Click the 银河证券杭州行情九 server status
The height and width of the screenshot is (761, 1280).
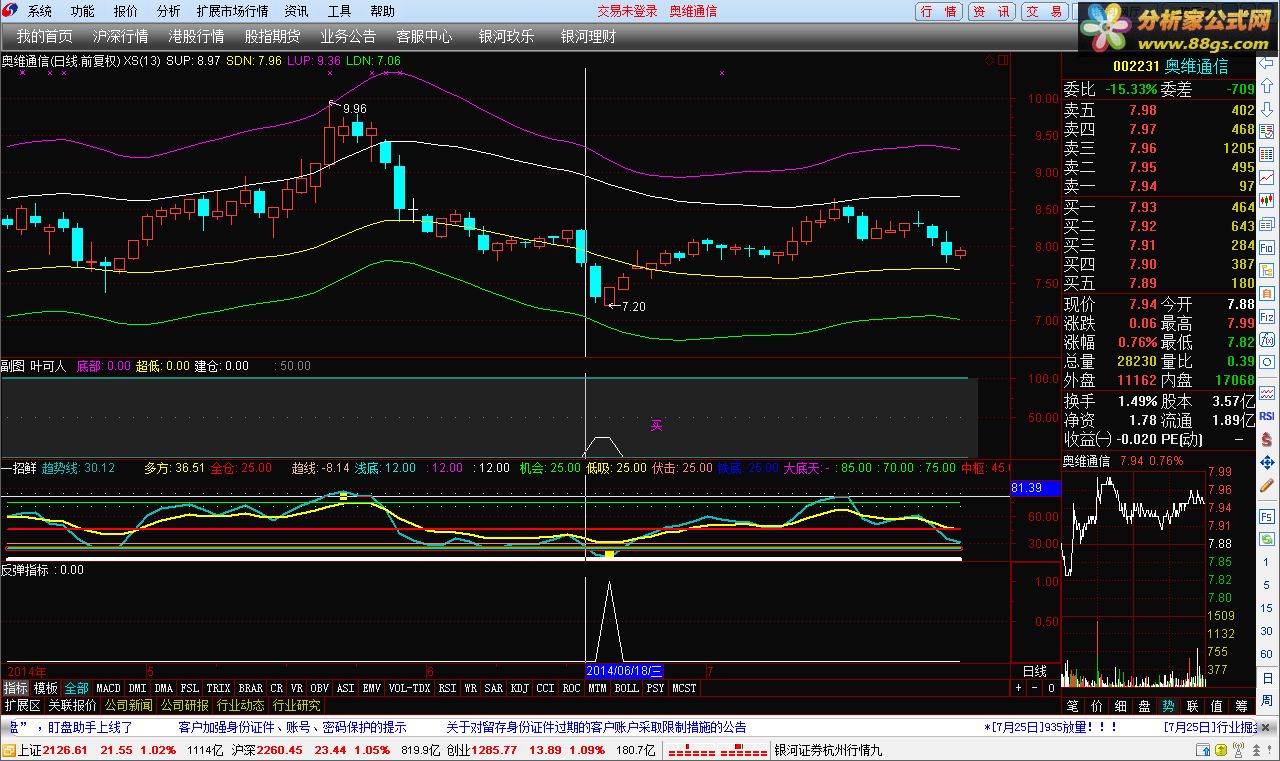click(828, 750)
